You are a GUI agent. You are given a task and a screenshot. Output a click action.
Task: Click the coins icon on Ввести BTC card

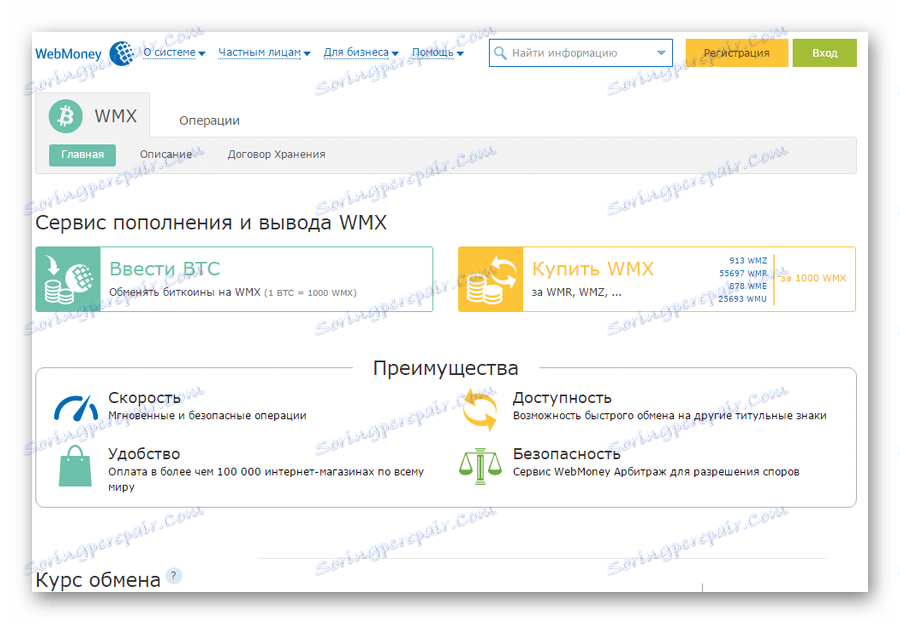pyautogui.click(x=68, y=280)
